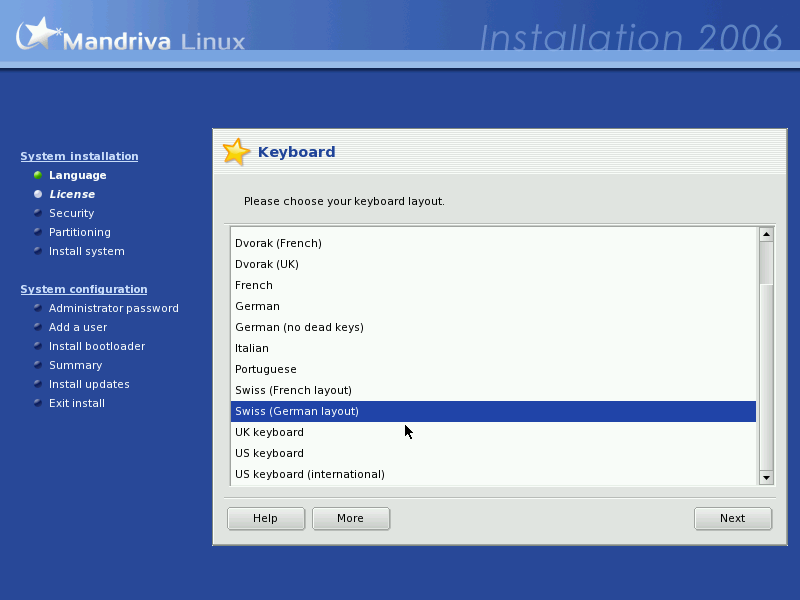Click the Administrator password step
This screenshot has height=600, width=800.
pos(114,308)
